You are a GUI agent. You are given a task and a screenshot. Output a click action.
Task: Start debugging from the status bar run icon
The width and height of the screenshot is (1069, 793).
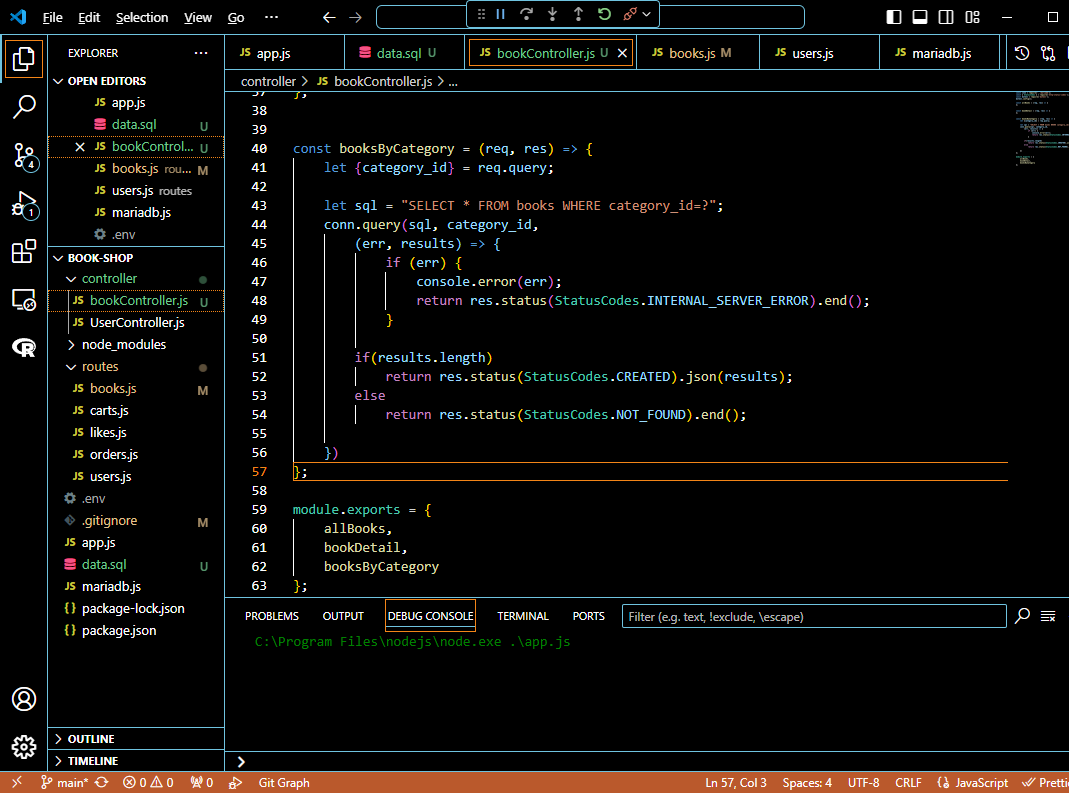point(235,783)
